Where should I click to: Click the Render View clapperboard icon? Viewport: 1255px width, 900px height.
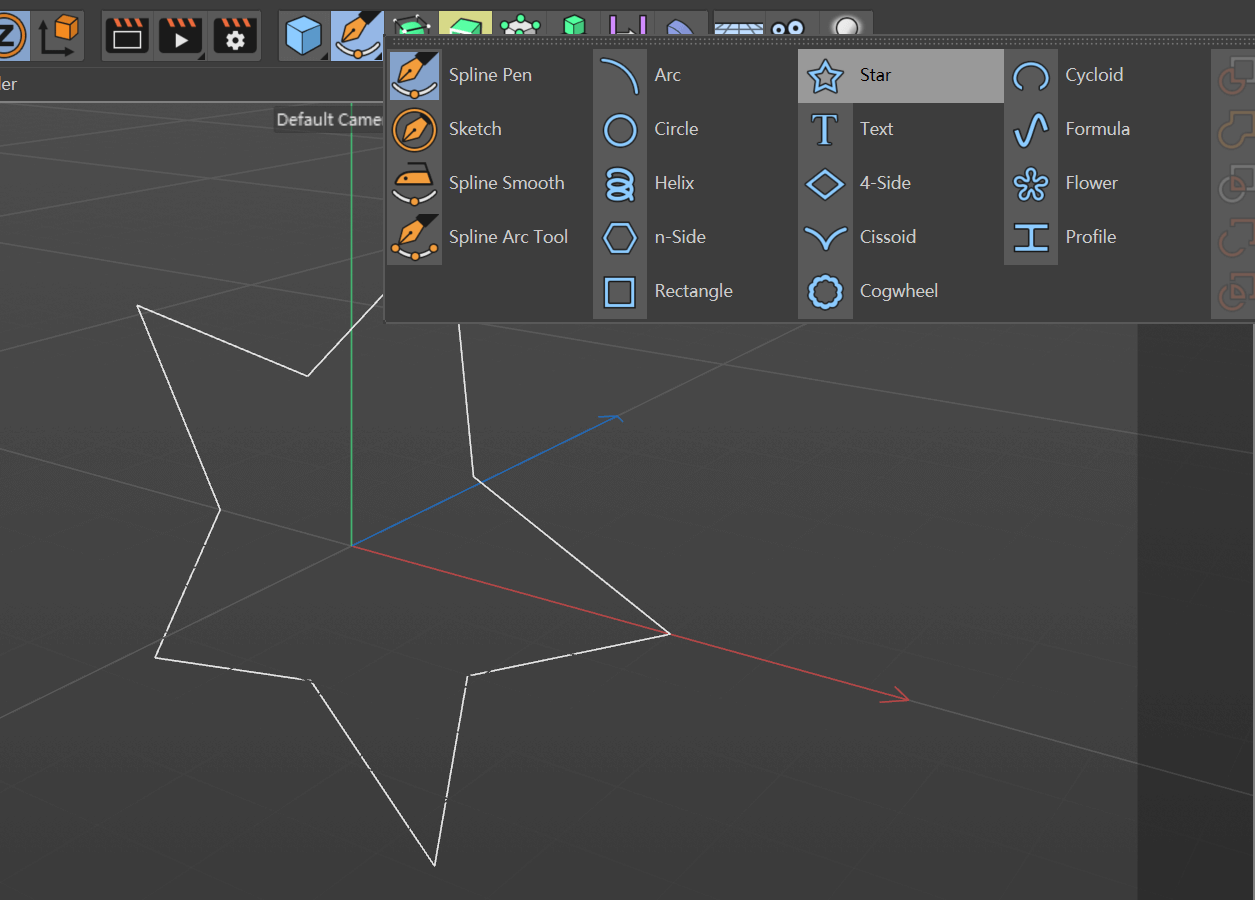(x=127, y=37)
